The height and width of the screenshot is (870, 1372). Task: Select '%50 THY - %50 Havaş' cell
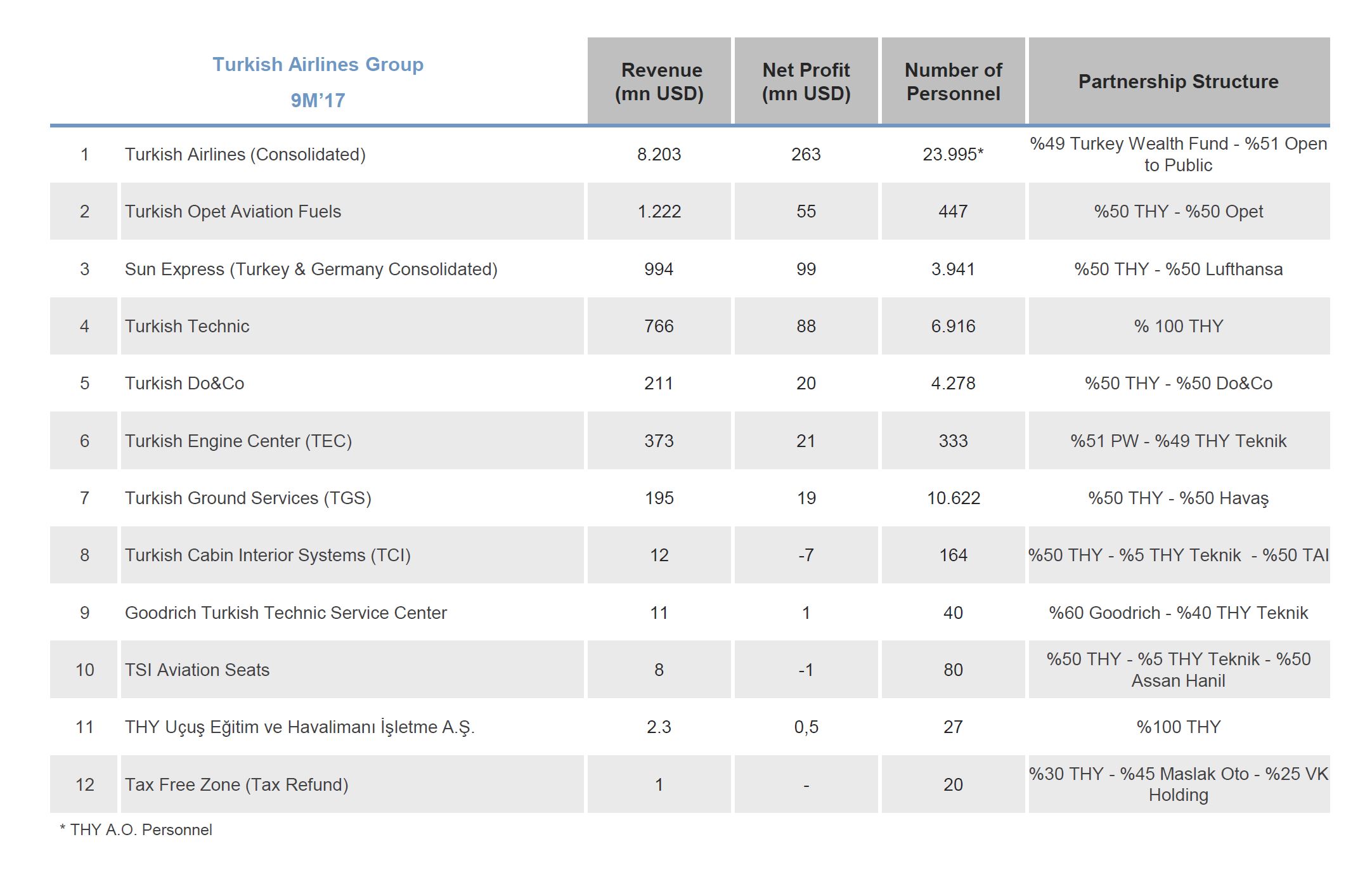coord(1179,498)
